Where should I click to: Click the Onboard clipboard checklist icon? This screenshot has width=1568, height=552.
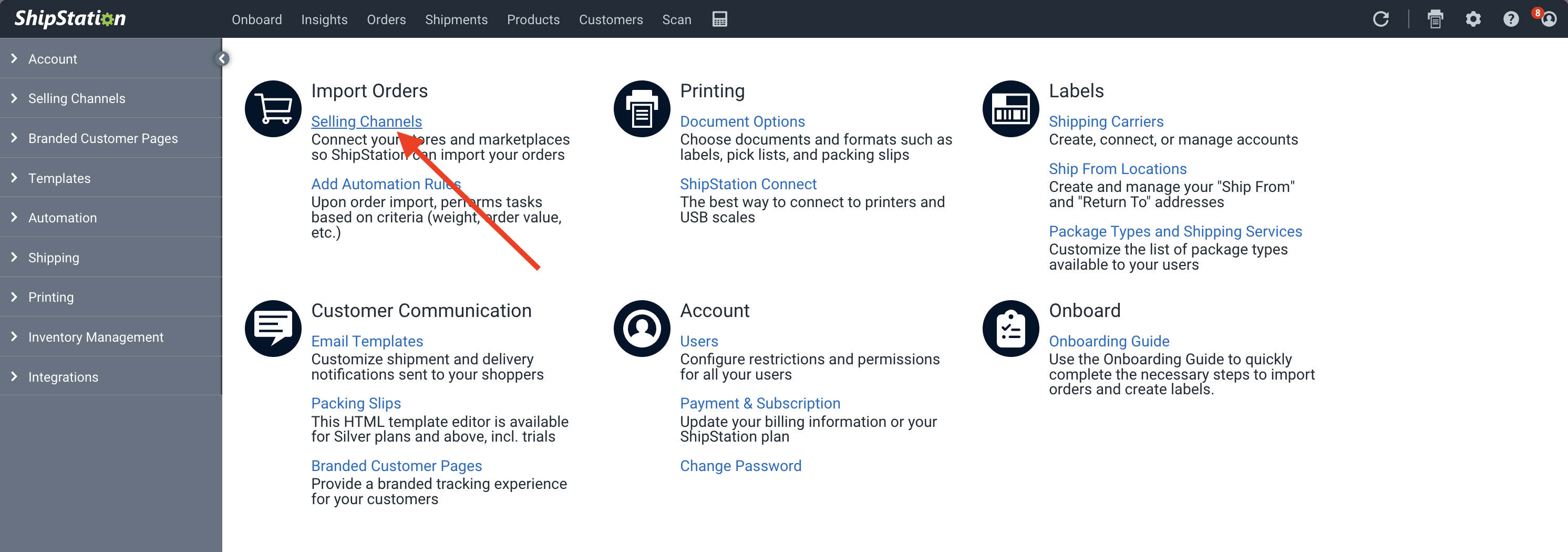pyautogui.click(x=1011, y=329)
